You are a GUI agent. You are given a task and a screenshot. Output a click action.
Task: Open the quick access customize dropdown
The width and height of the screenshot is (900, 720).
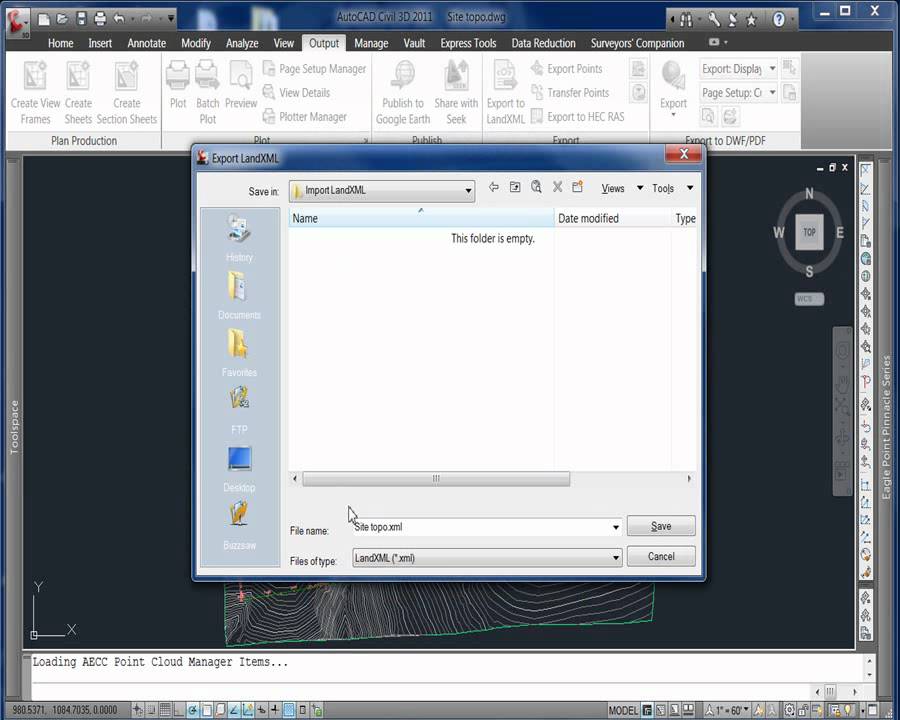point(171,19)
